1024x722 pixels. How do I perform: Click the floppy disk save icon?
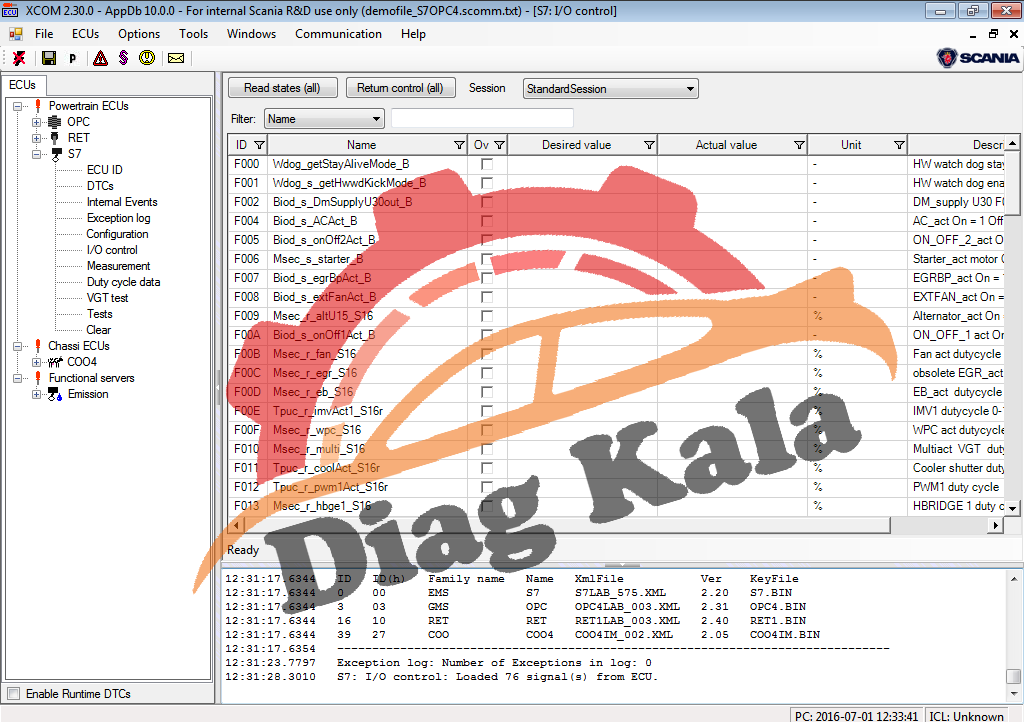coord(48,58)
